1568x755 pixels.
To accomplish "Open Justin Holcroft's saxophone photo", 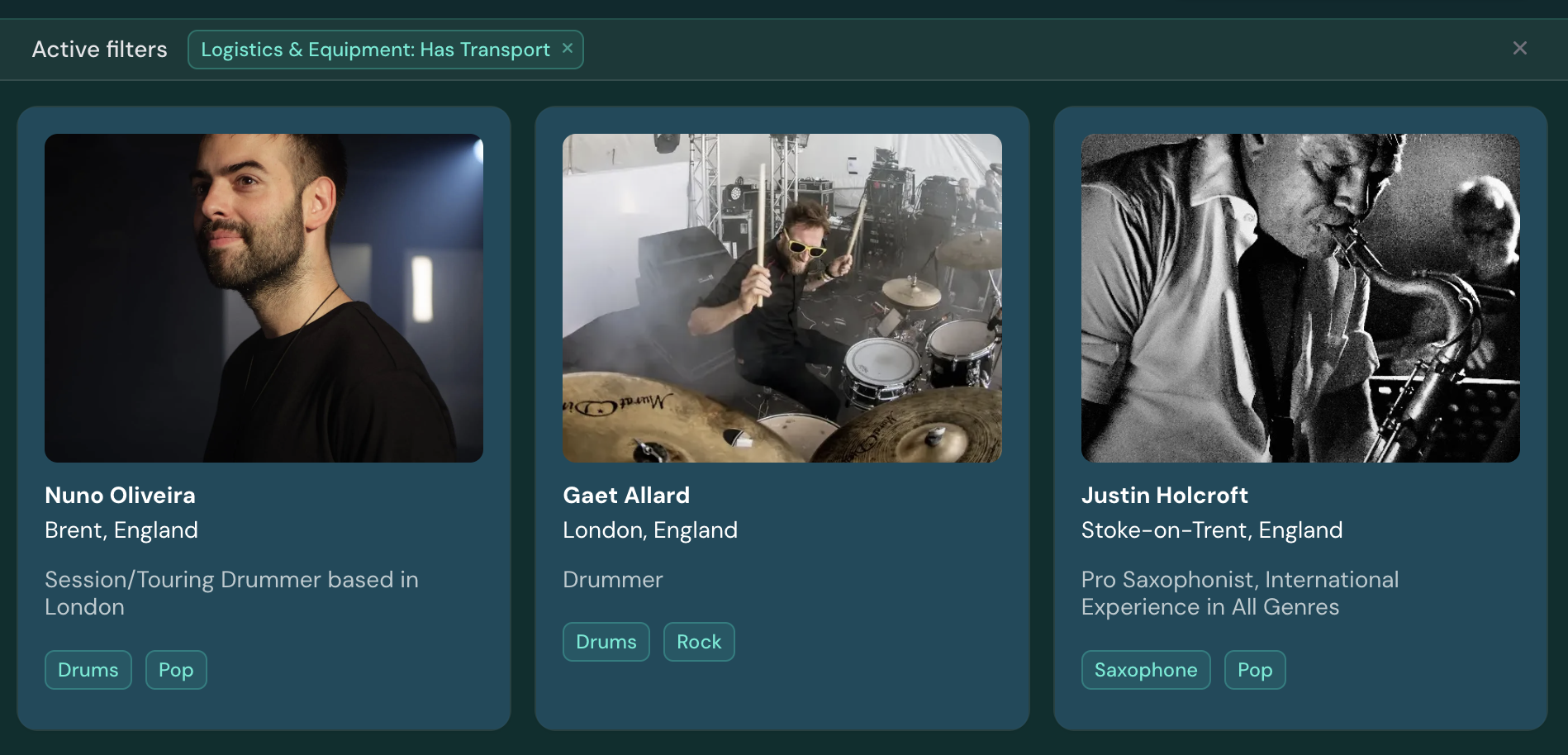I will tap(1300, 297).
